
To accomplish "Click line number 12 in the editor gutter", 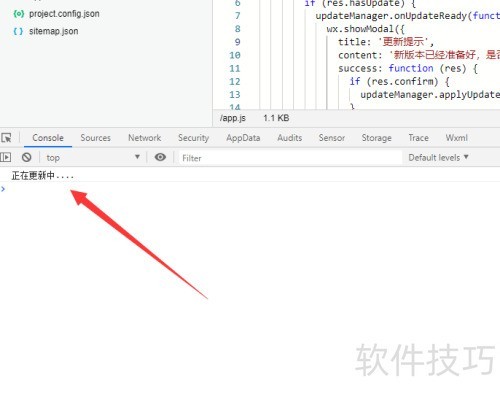I will (235, 81).
